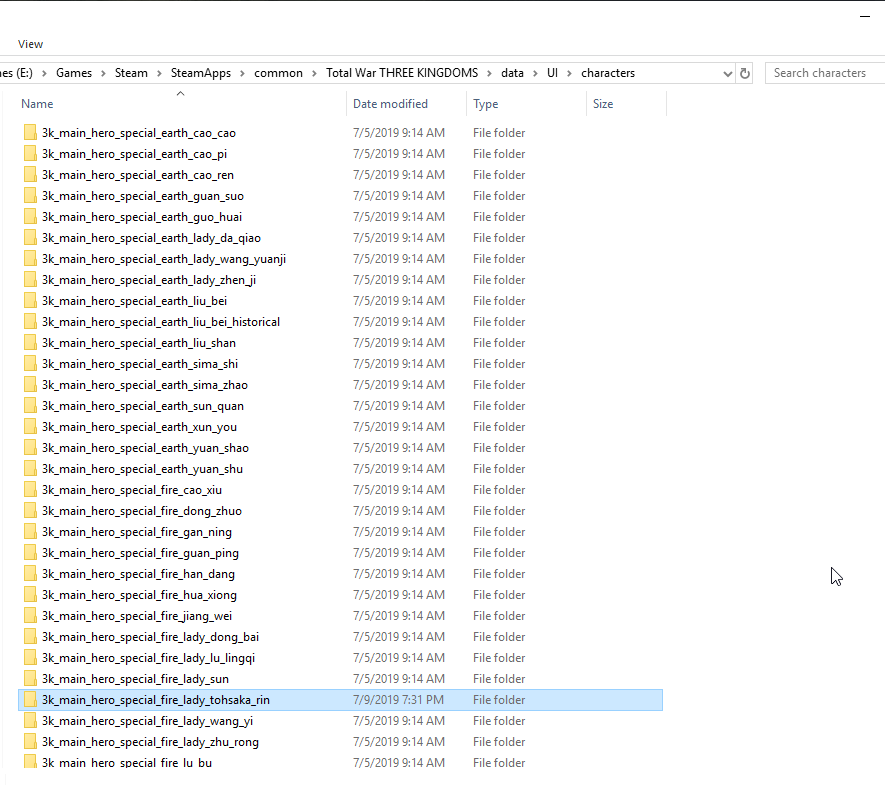Viewport: 885px width, 792px height.
Task: Select folder name 3k_main_hero_special_fire_lady_dong_bai
Action: (151, 637)
